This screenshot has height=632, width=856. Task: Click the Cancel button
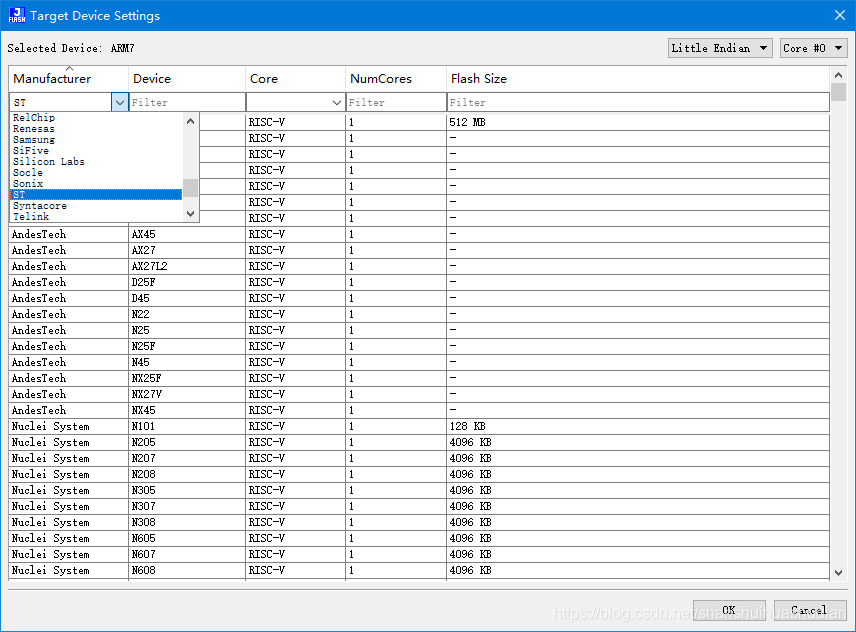pyautogui.click(x=810, y=610)
